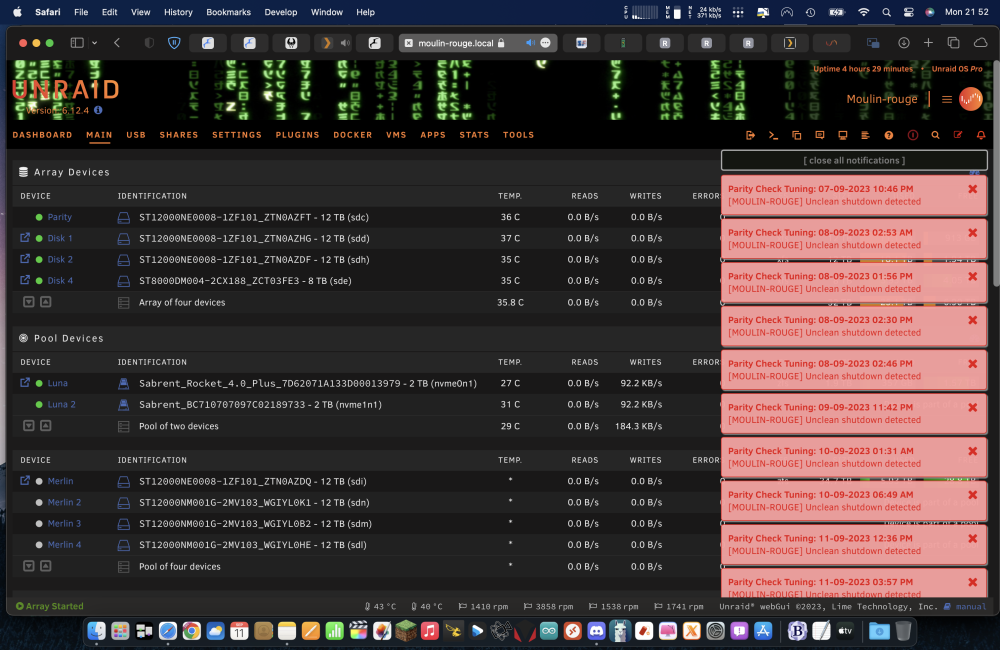Browse Disk 2 via its link icon
Image resolution: width=1000 pixels, height=650 pixels.
pos(25,259)
